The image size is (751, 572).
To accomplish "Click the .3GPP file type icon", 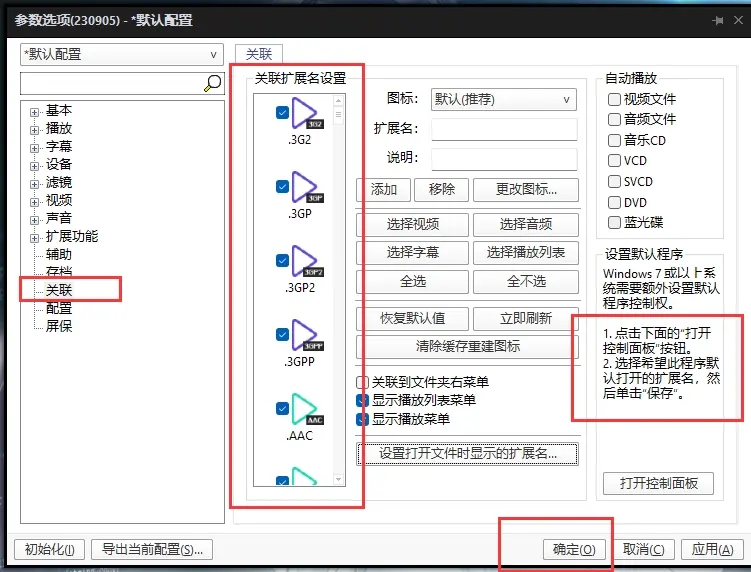I will click(x=307, y=335).
